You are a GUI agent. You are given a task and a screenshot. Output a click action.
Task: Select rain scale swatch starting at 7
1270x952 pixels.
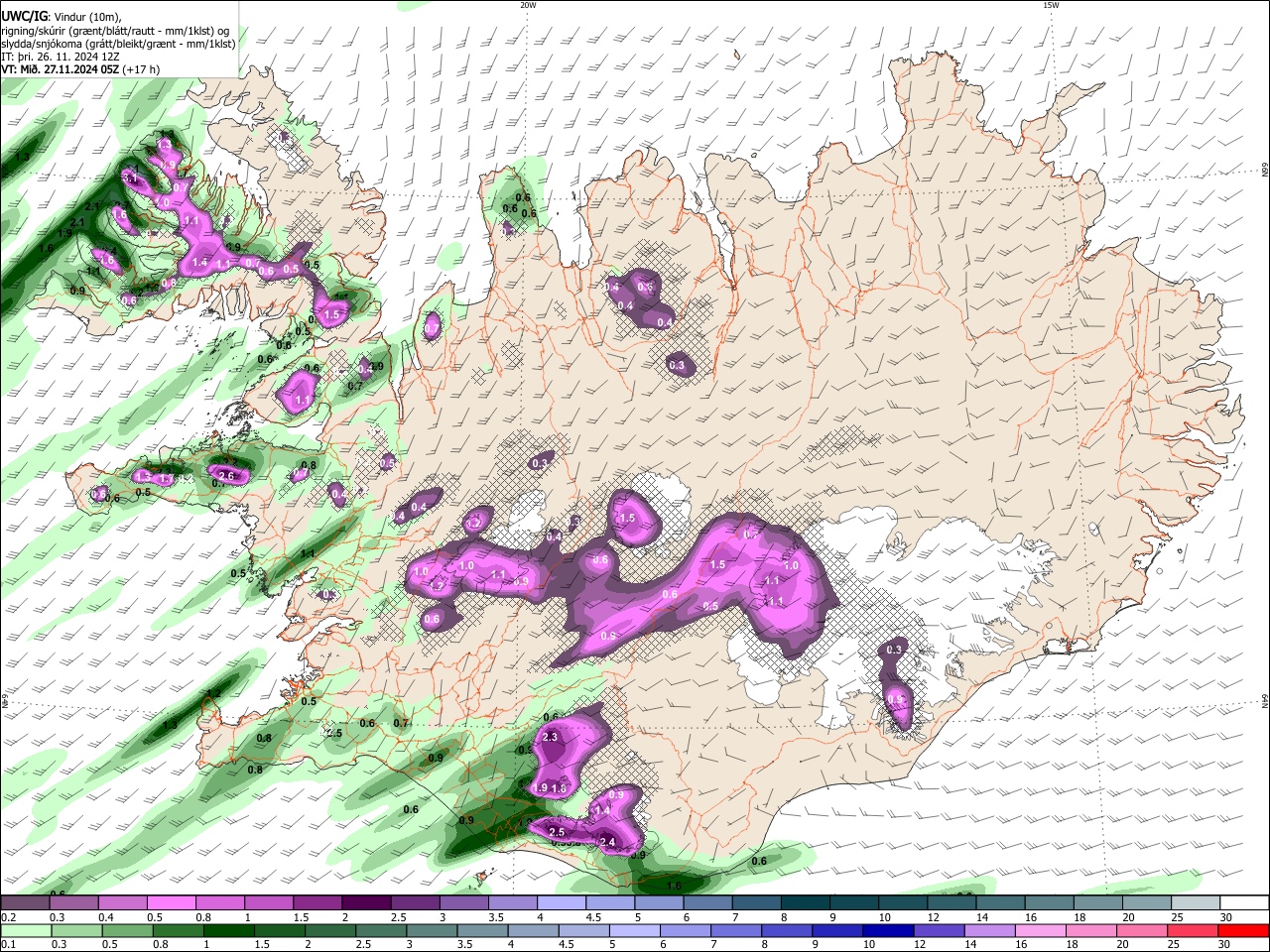(x=738, y=930)
